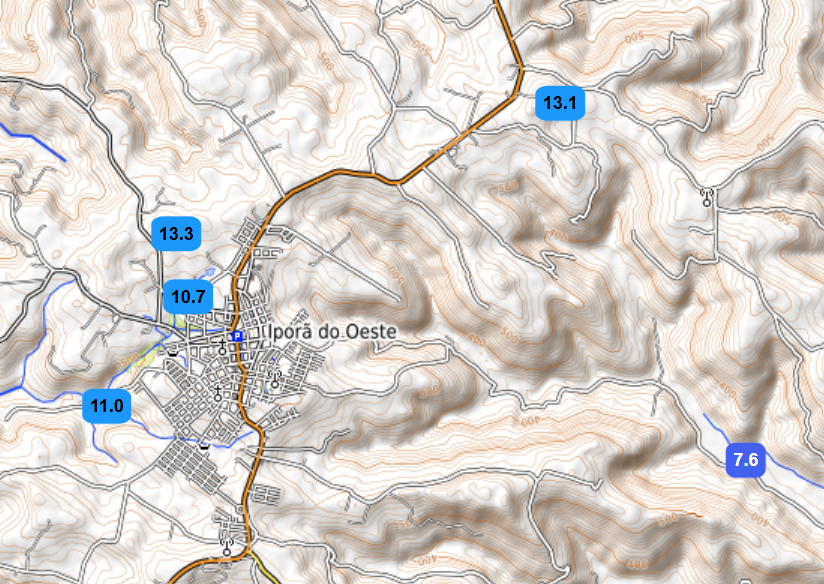
Task: Select the antenna tower icon on the eastern hills
Action: tap(708, 197)
